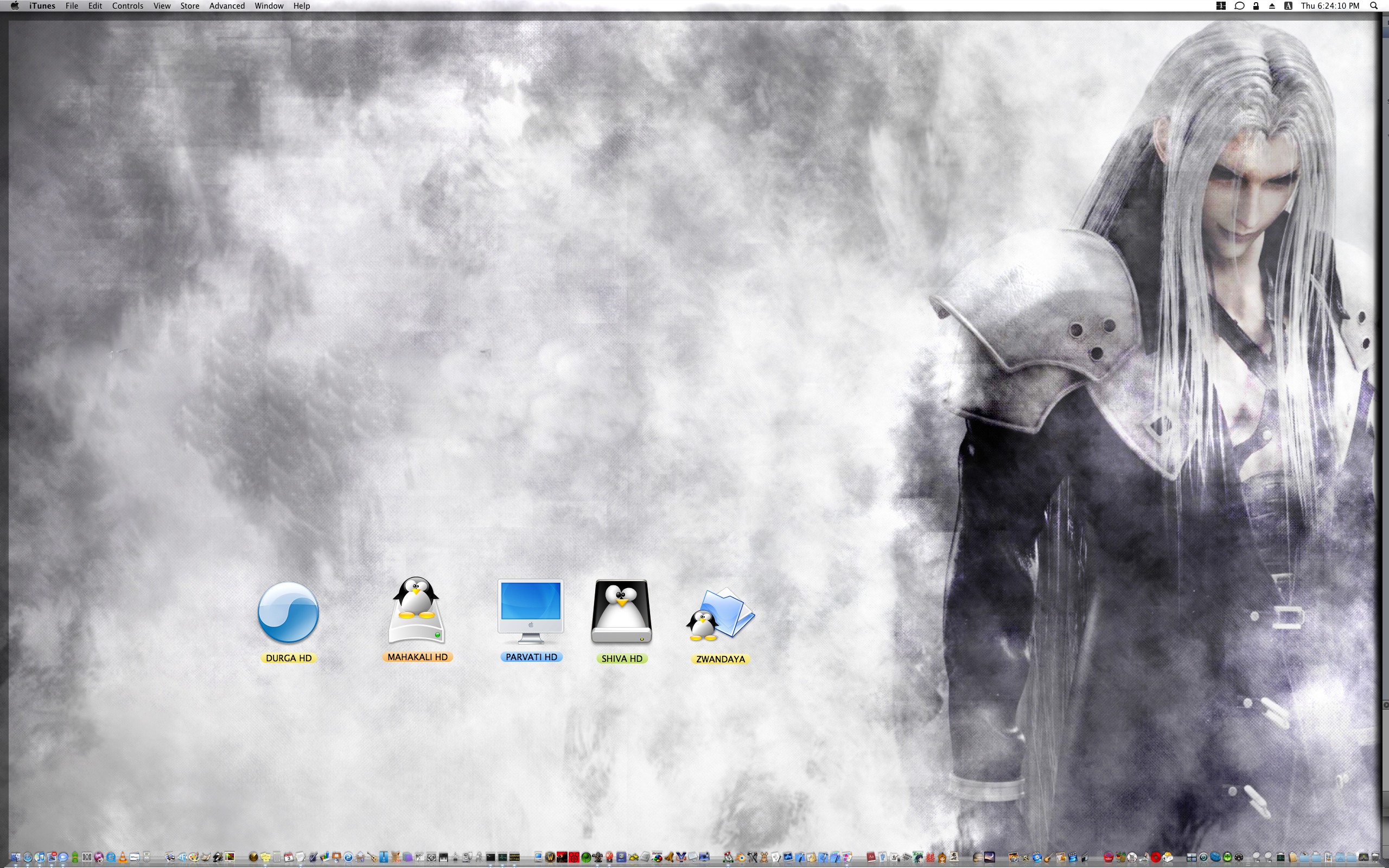Launch GIMP from the Dock
The width and height of the screenshot is (1389, 868).
coord(206,857)
